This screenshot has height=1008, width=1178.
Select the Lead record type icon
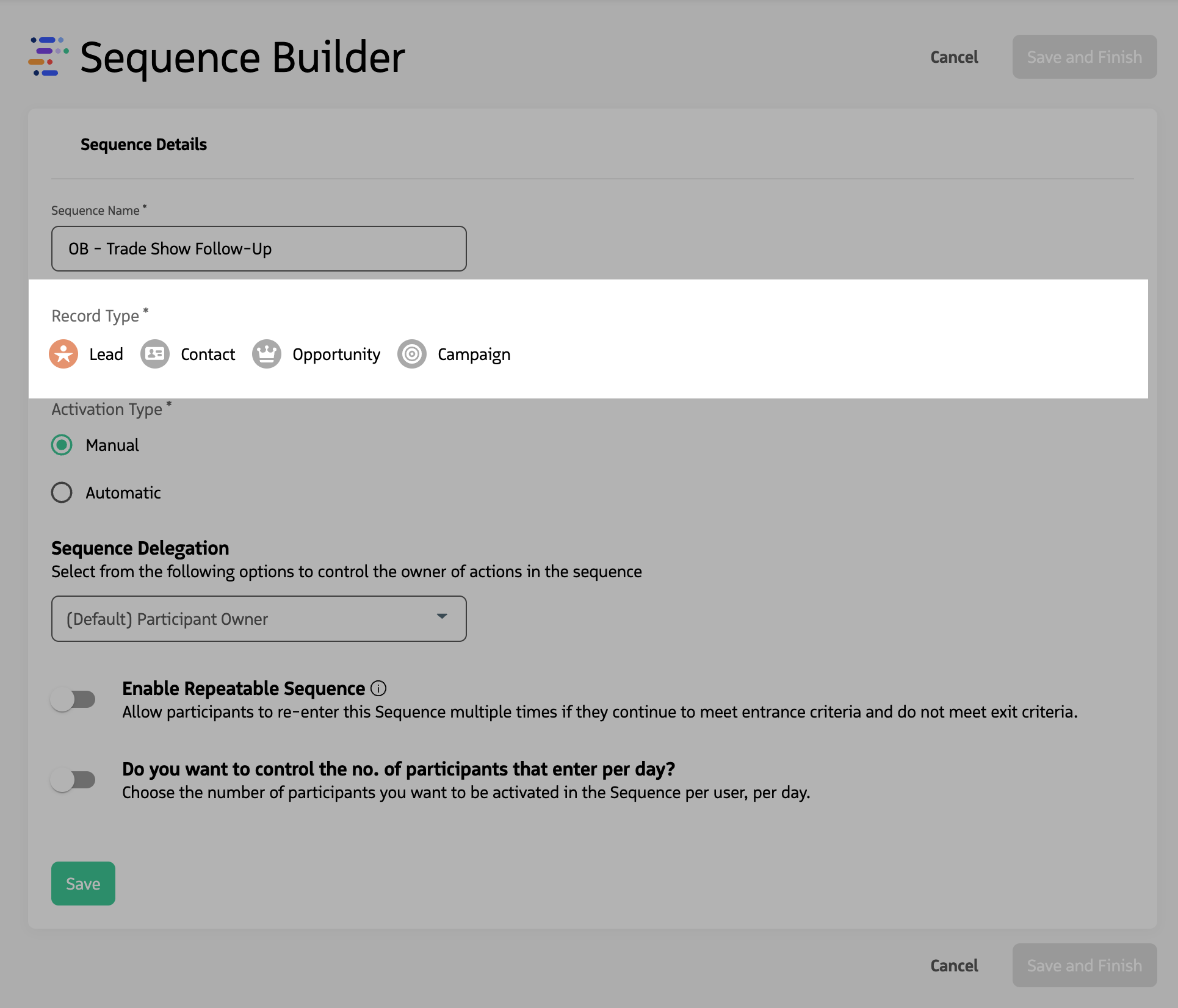click(63, 354)
